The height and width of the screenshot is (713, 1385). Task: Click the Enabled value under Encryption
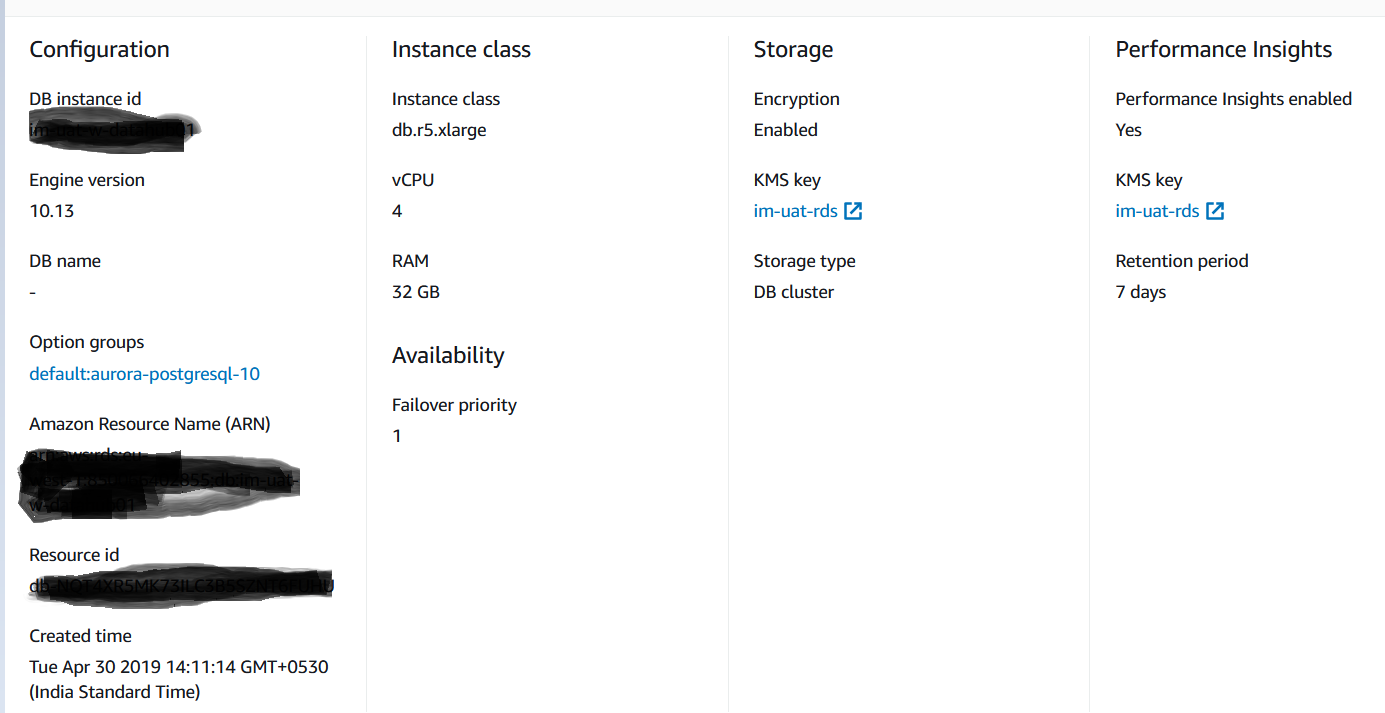(786, 130)
